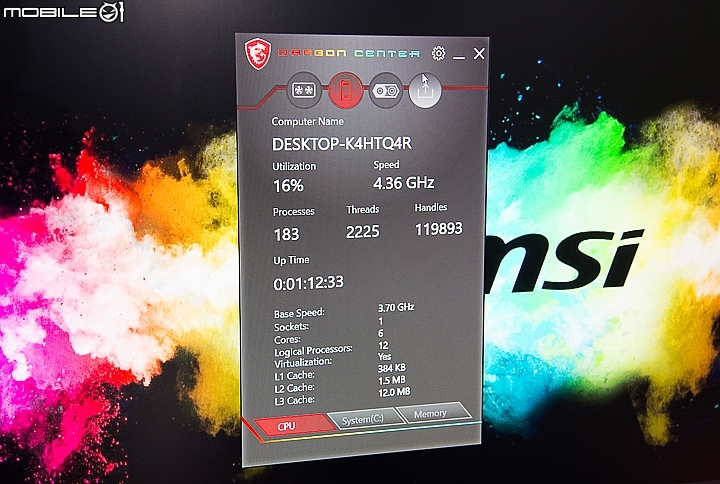Click the Computer Name label
This screenshot has height=484, width=720.
tap(307, 122)
